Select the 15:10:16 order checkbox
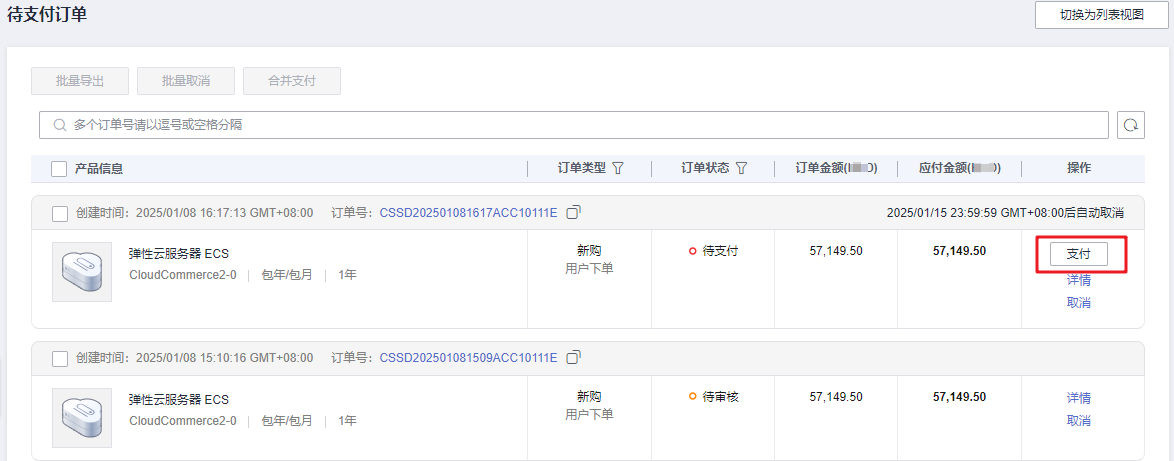The height and width of the screenshot is (461, 1174). point(59,358)
